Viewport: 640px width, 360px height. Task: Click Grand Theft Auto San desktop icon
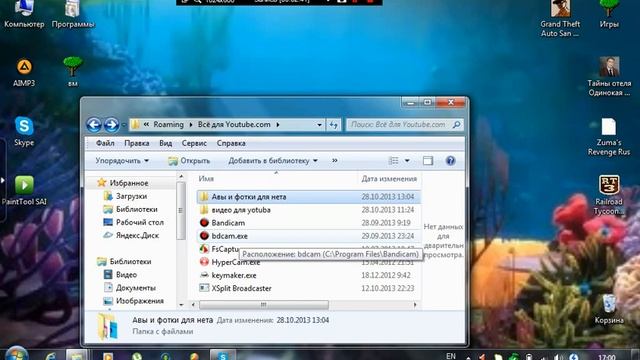click(x=560, y=18)
